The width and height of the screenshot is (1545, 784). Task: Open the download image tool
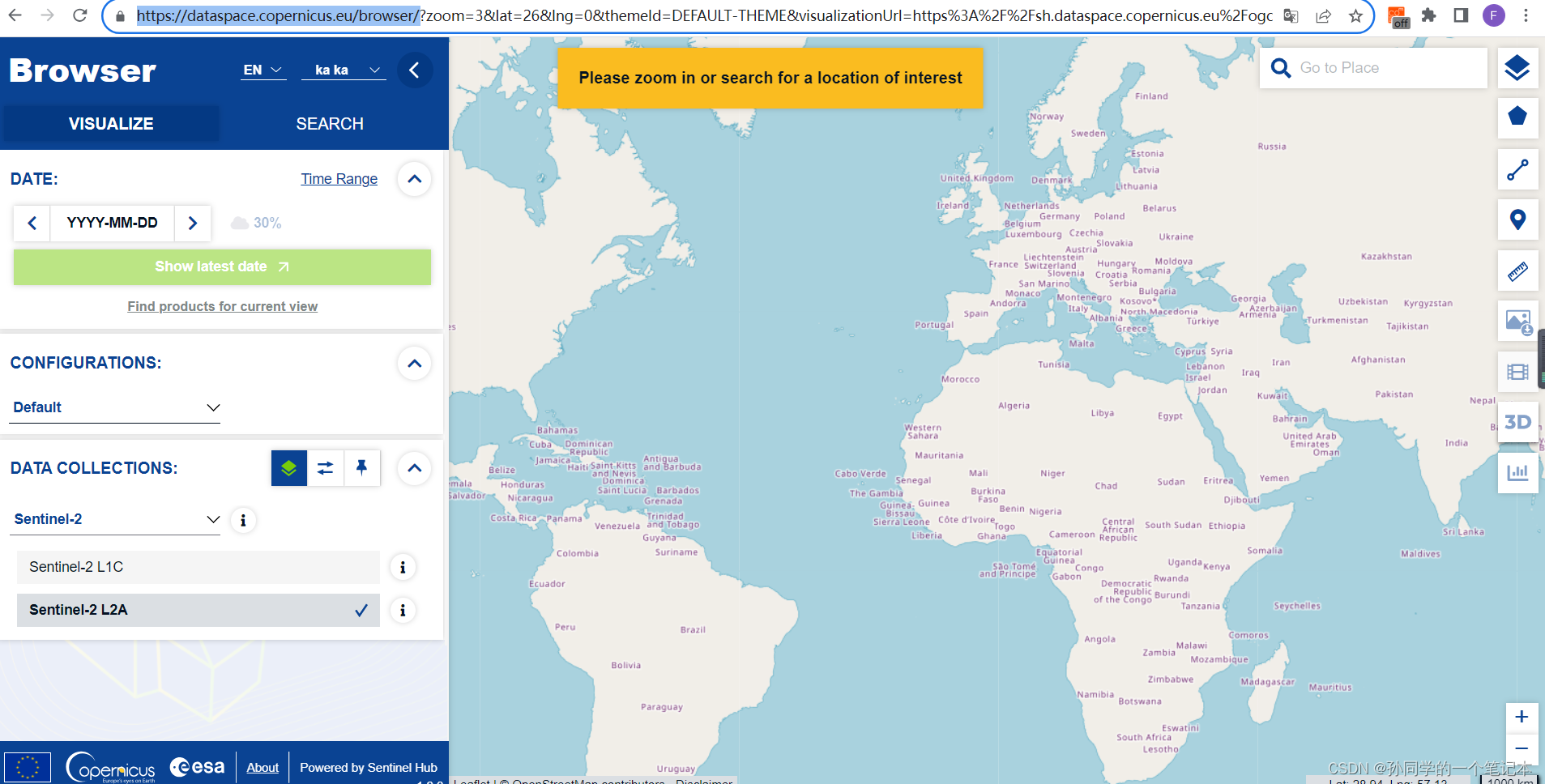point(1517,322)
